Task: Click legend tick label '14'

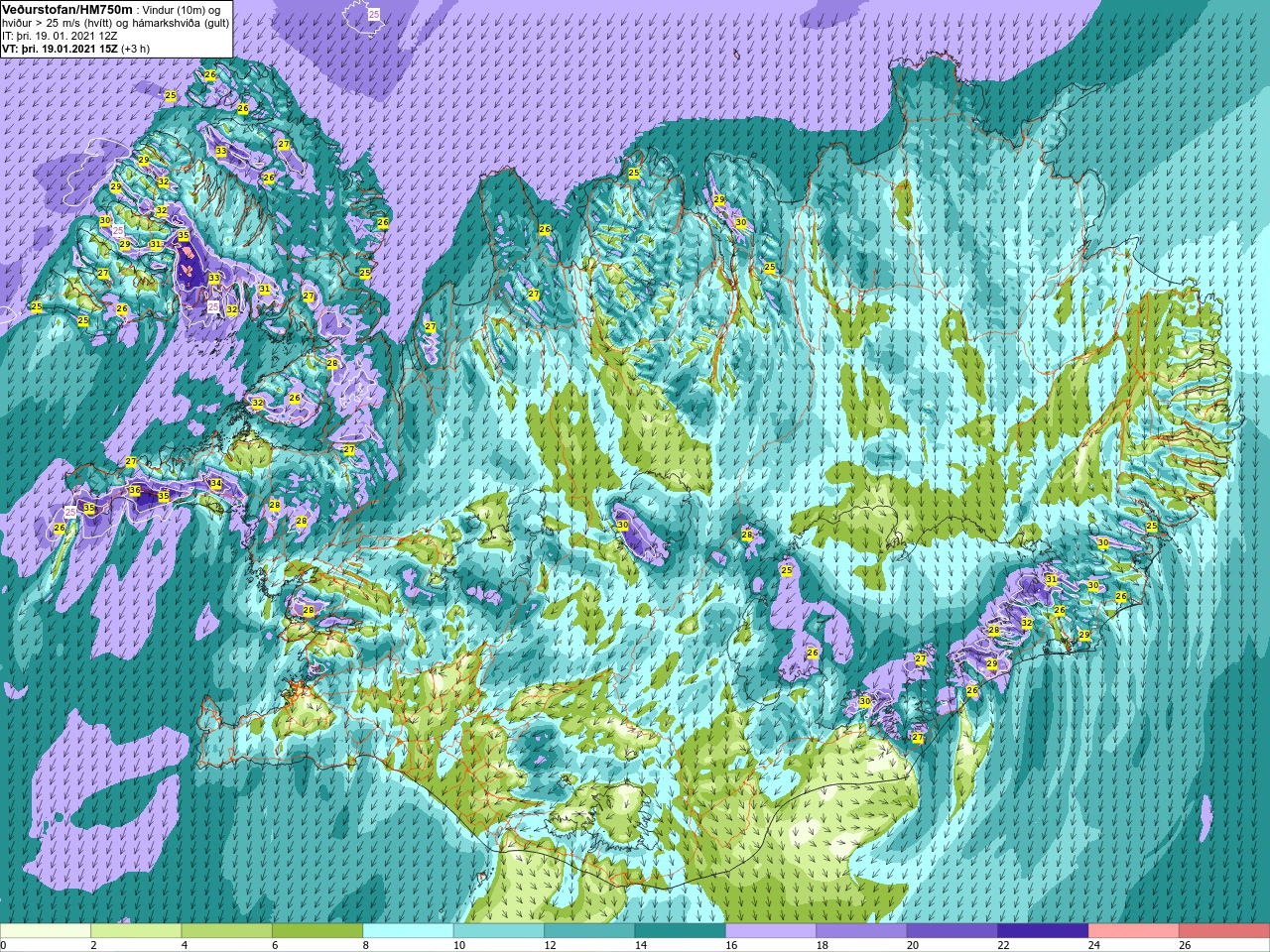Action: [641, 945]
